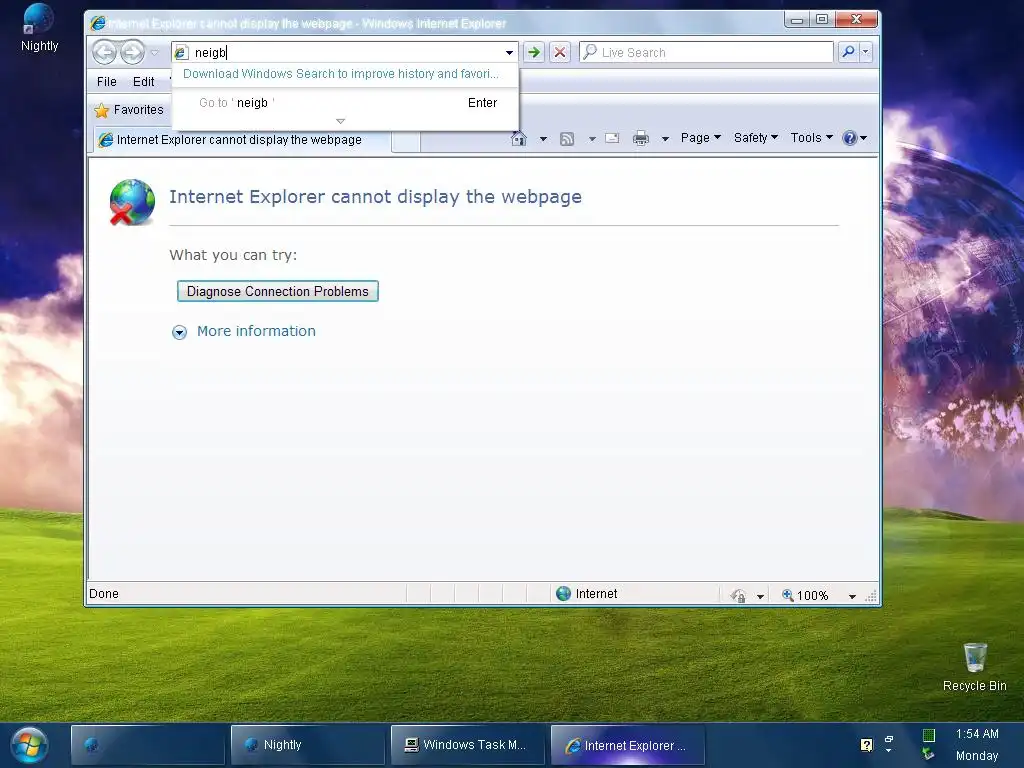This screenshot has width=1024, height=768.
Task: Open the Print options dropdown arrow
Action: [665, 138]
